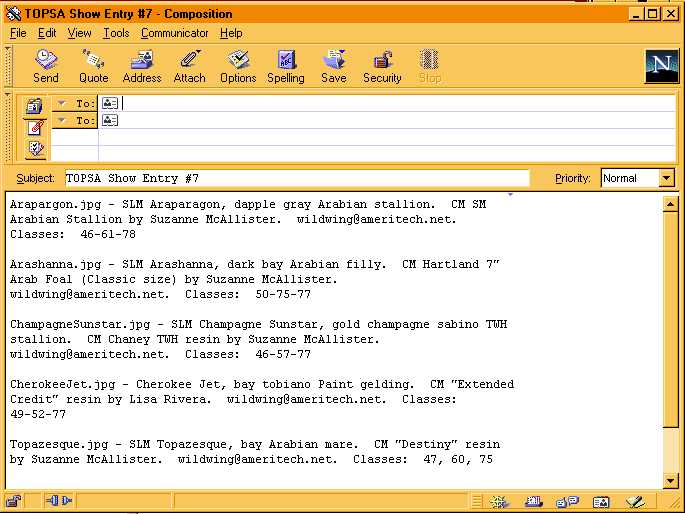Open the Mailbox icon in component bar

click(x=533, y=502)
